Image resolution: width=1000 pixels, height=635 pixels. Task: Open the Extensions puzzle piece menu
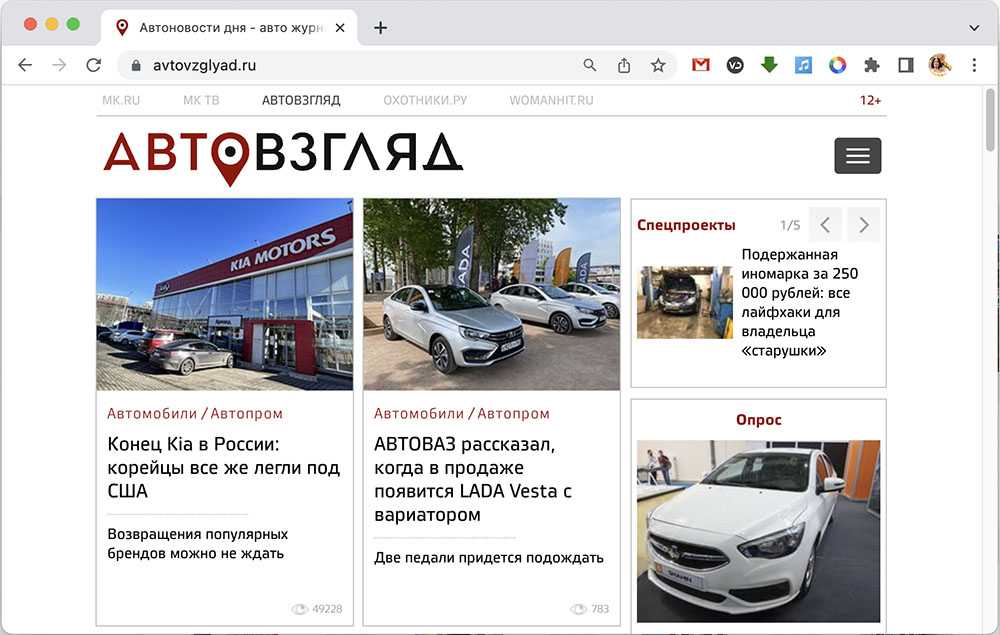point(871,65)
